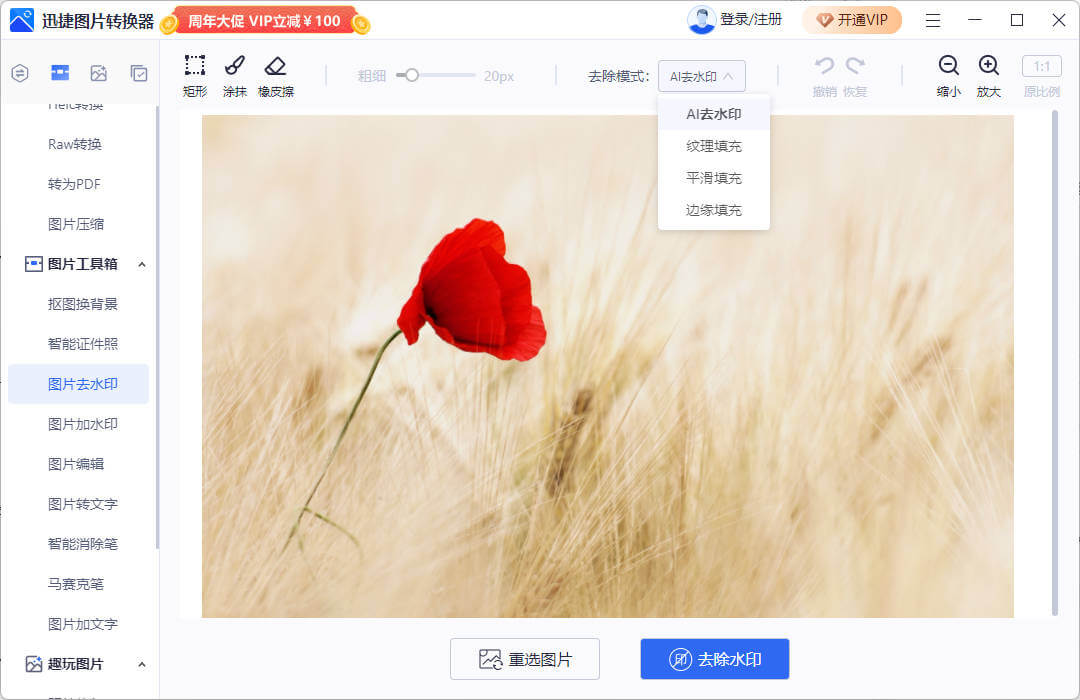Image resolution: width=1080 pixels, height=700 pixels.
Task: Choose 平滑填充 from the mode list
Action: (x=714, y=178)
